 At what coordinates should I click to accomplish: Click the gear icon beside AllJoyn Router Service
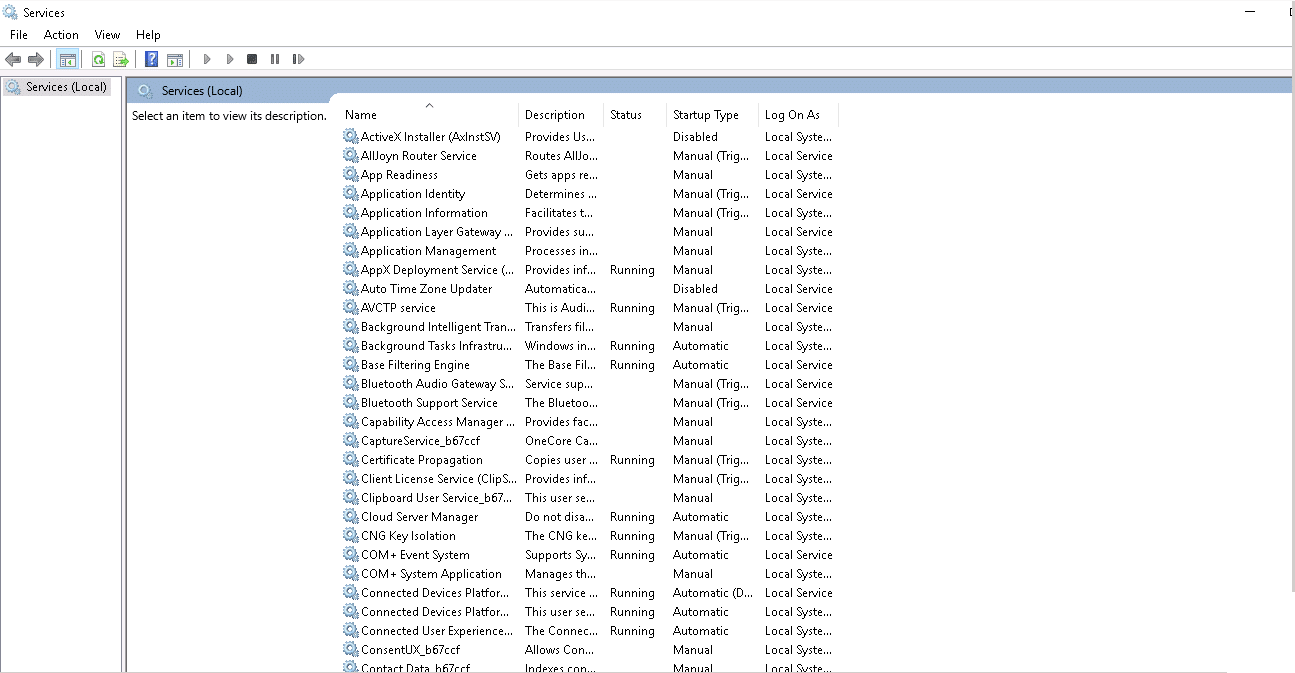point(350,155)
